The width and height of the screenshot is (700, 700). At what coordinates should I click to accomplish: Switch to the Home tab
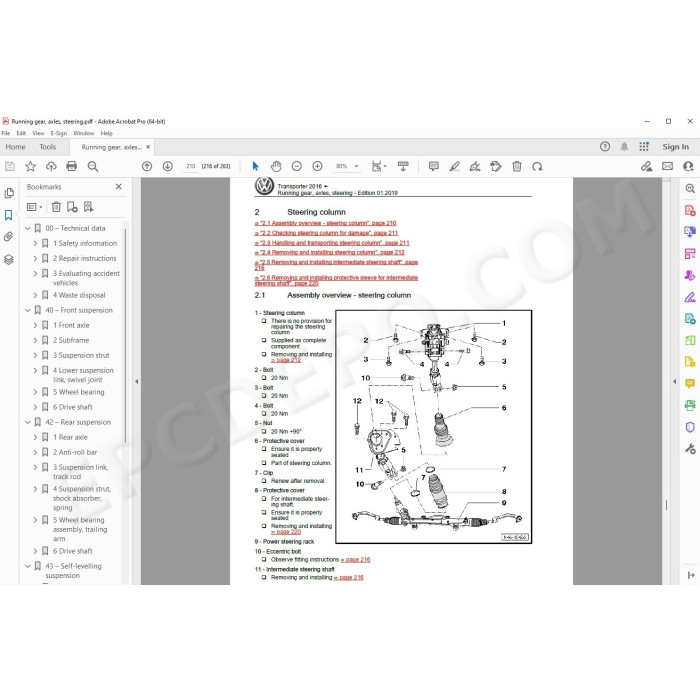point(15,147)
